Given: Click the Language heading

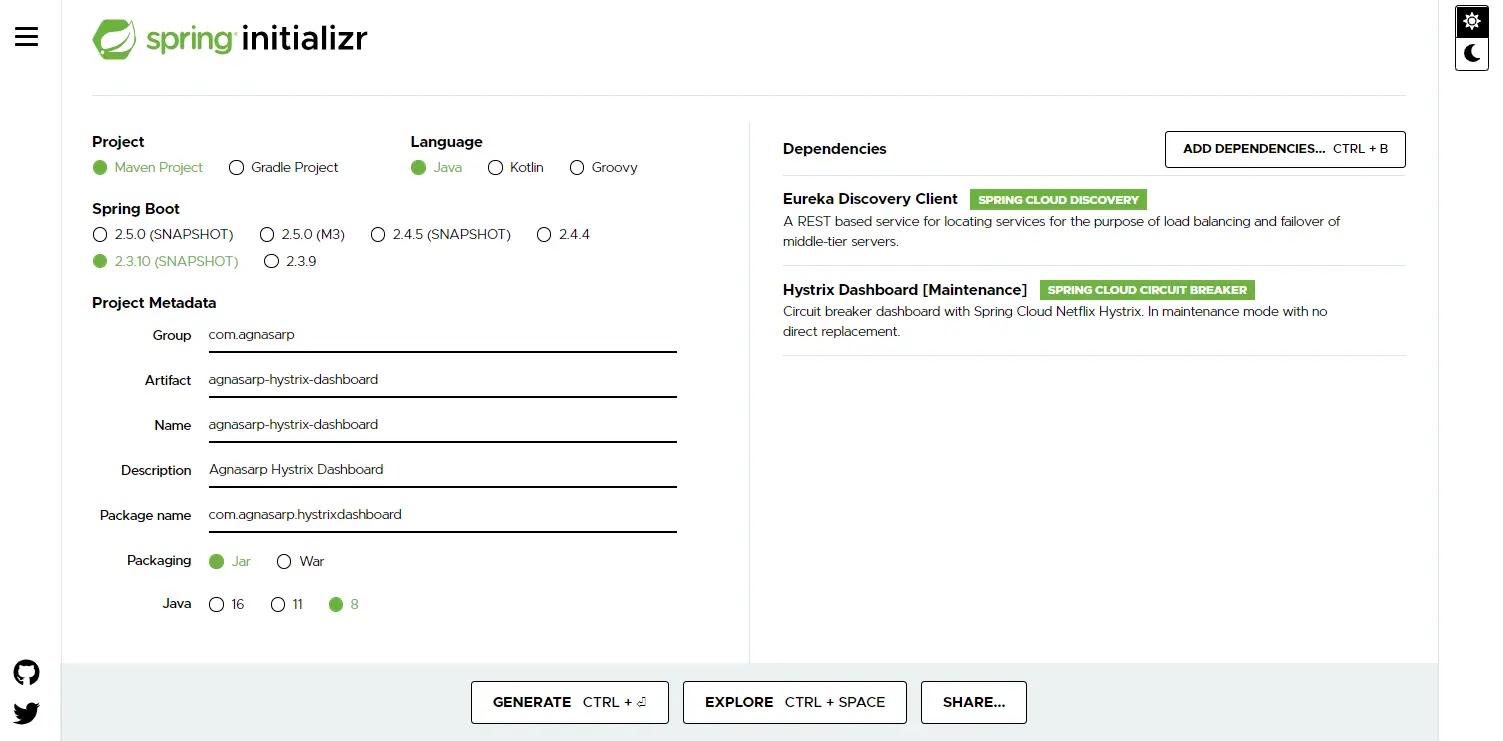Looking at the screenshot, I should tap(447, 142).
